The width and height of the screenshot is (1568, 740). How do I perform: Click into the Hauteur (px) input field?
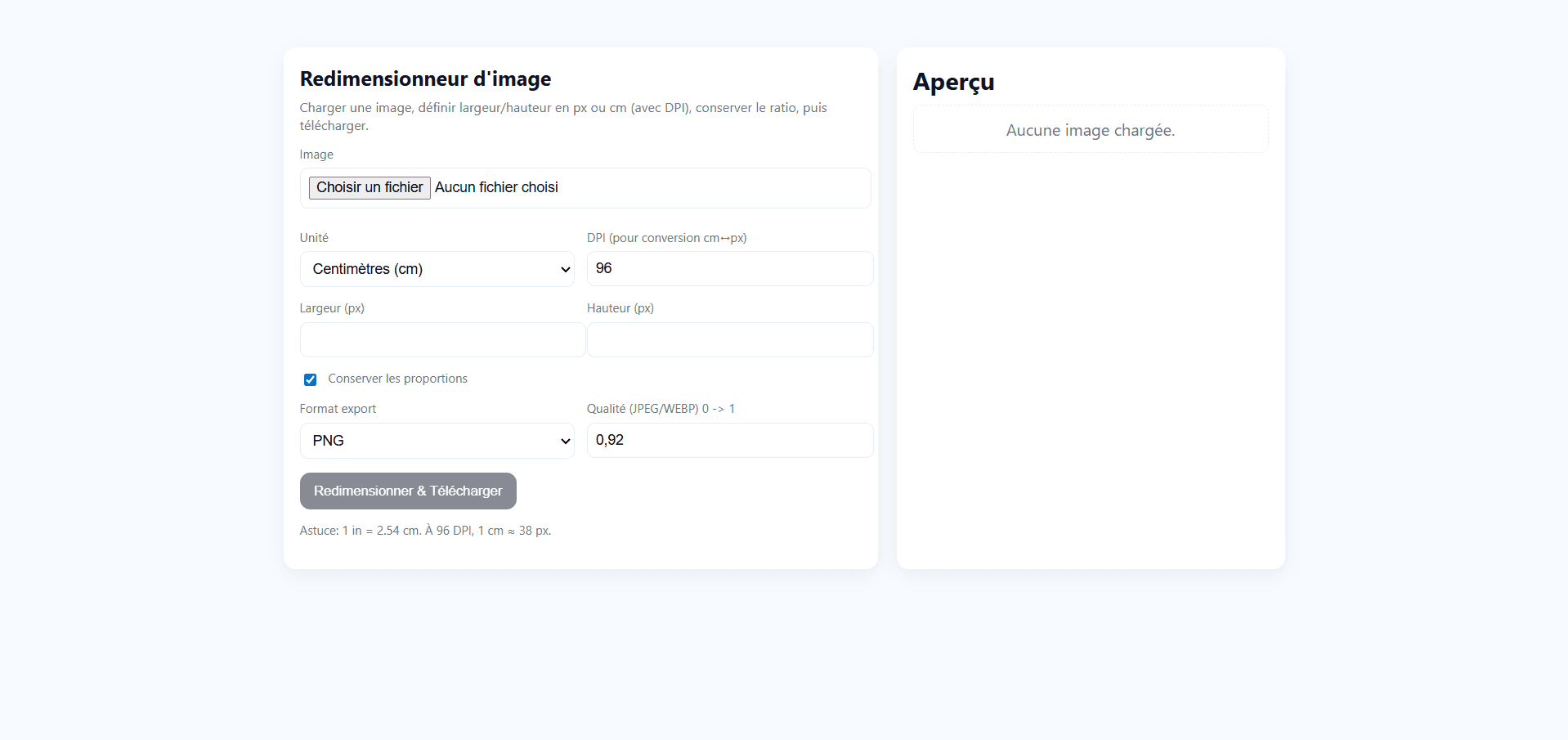[730, 339]
